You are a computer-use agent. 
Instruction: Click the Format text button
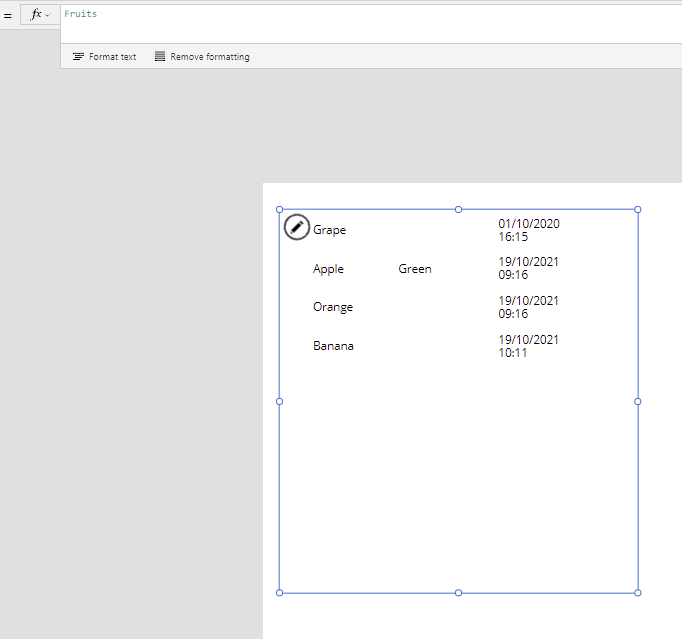pos(104,57)
